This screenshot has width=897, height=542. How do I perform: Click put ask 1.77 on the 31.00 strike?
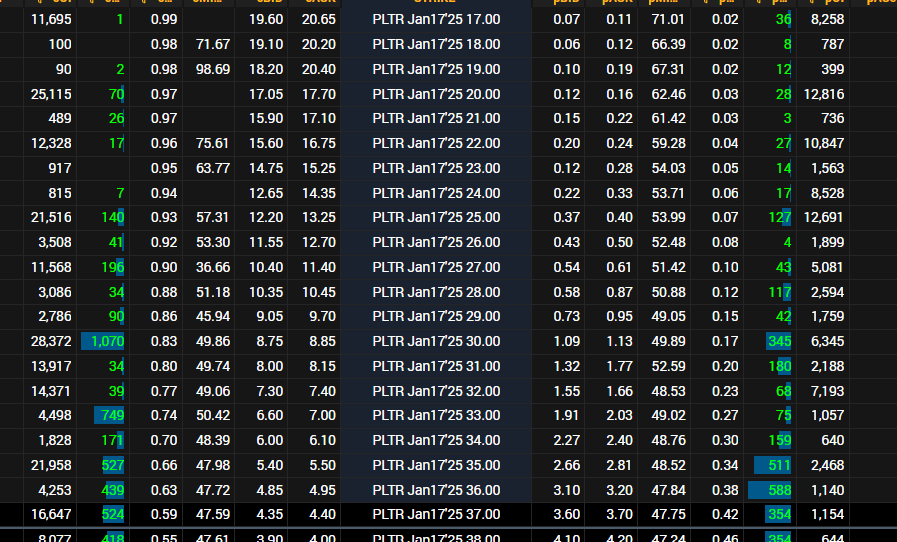(619, 366)
